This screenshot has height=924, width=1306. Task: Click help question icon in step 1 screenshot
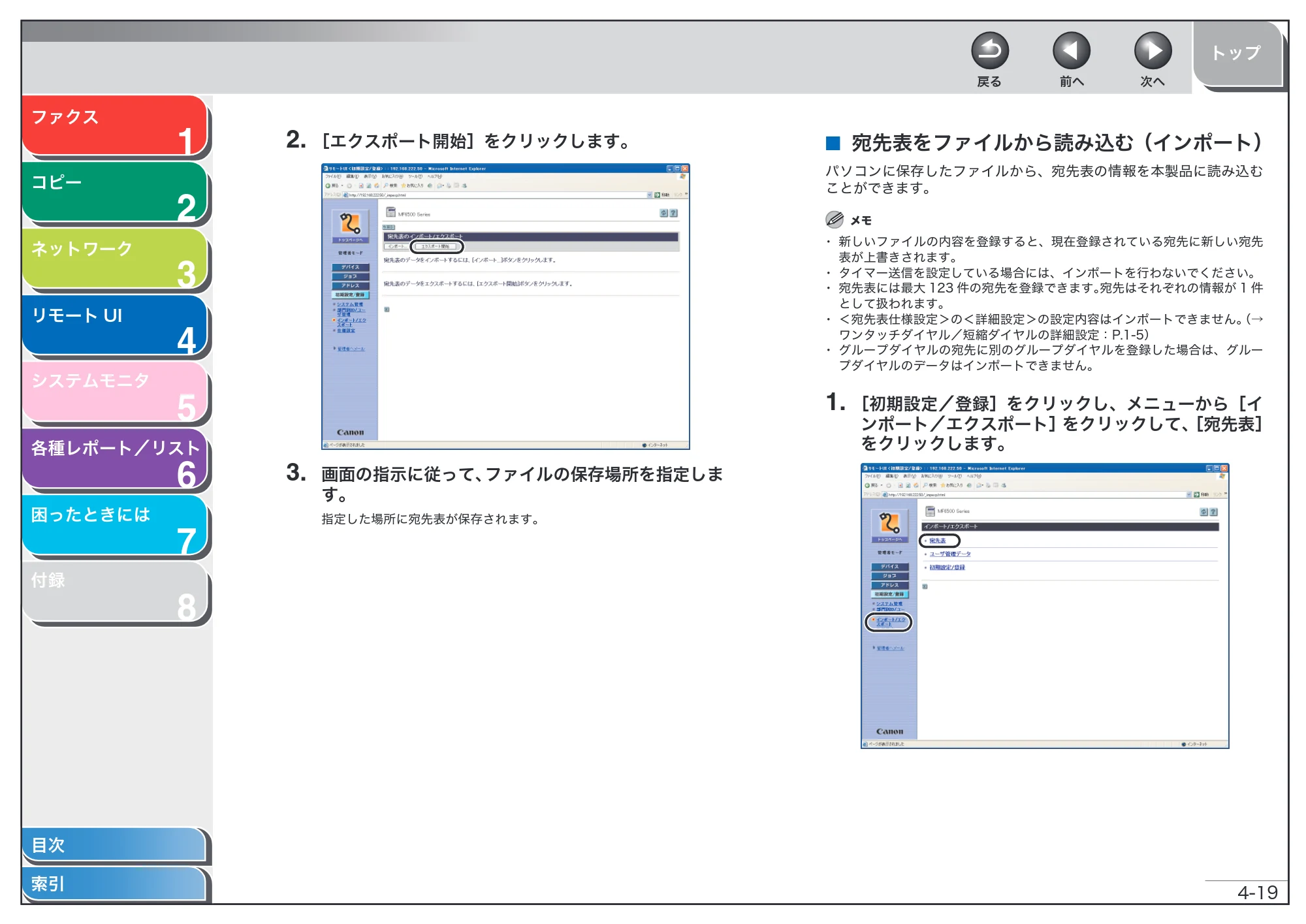pyautogui.click(x=1214, y=512)
